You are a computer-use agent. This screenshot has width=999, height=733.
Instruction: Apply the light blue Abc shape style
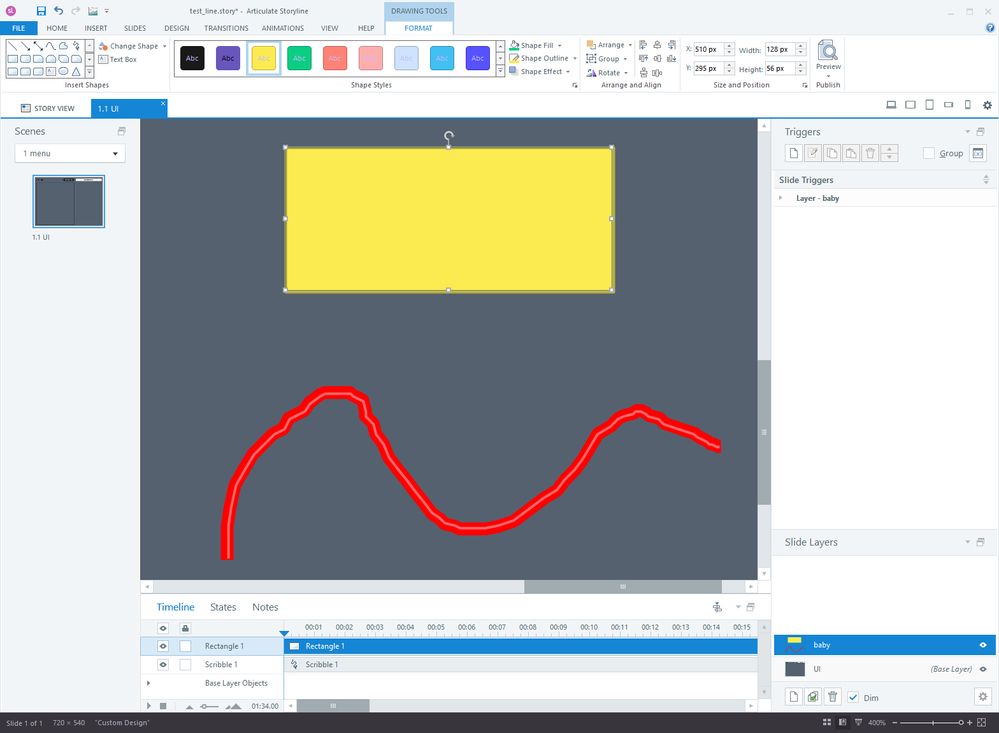[x=406, y=58]
